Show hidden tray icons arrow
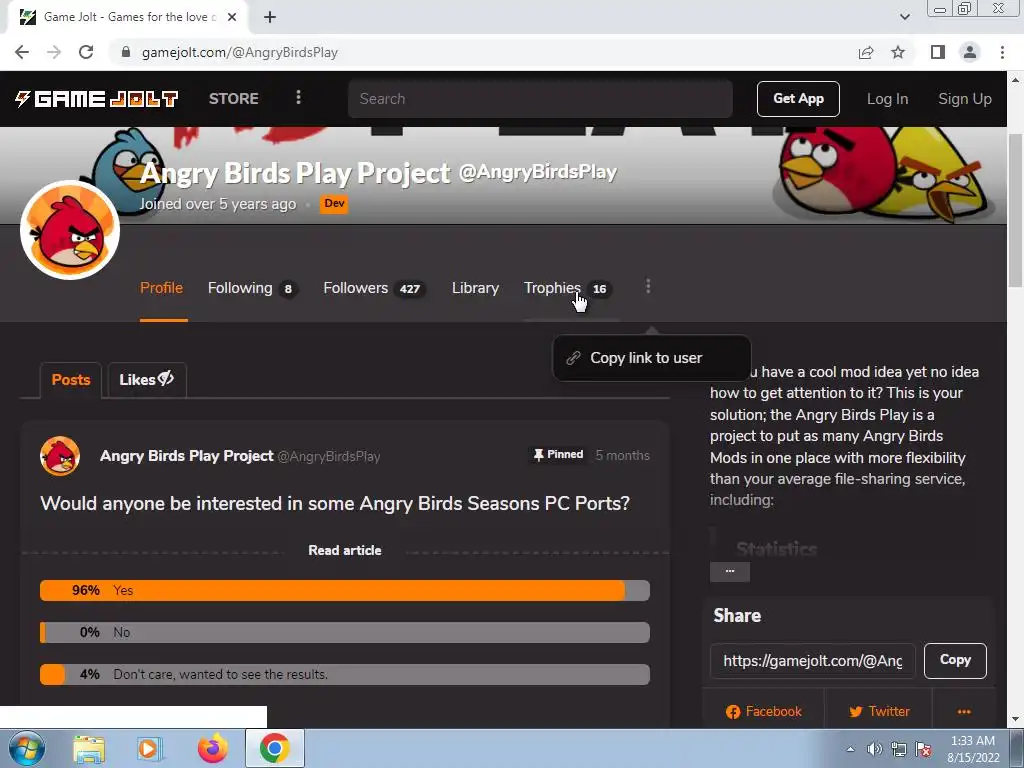This screenshot has width=1024, height=768. coord(850,749)
